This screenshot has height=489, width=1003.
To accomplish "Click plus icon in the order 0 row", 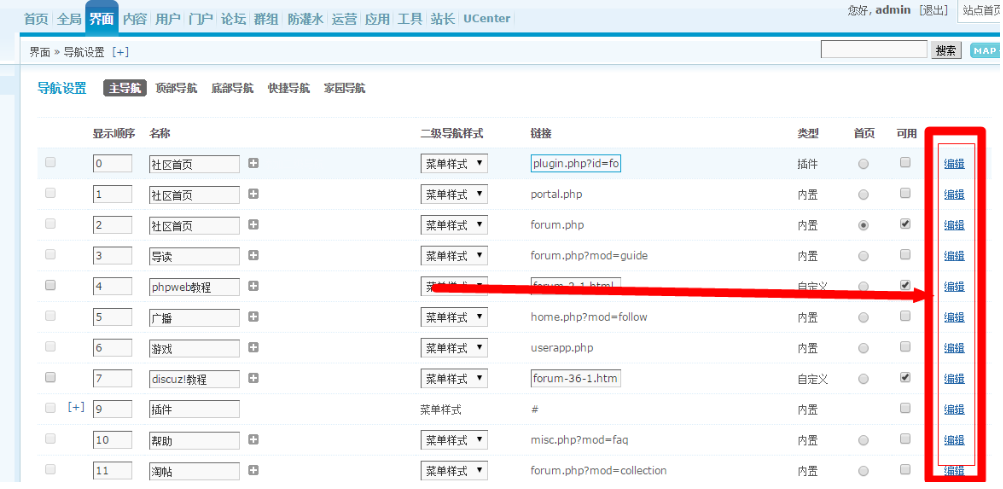I will pyautogui.click(x=253, y=163).
